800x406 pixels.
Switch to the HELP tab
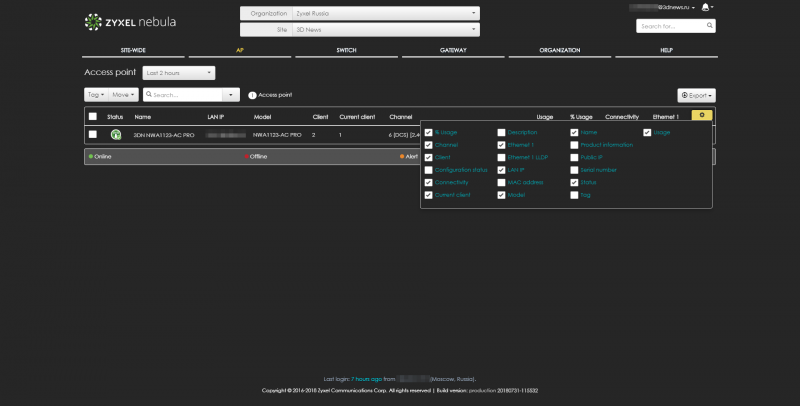point(666,50)
